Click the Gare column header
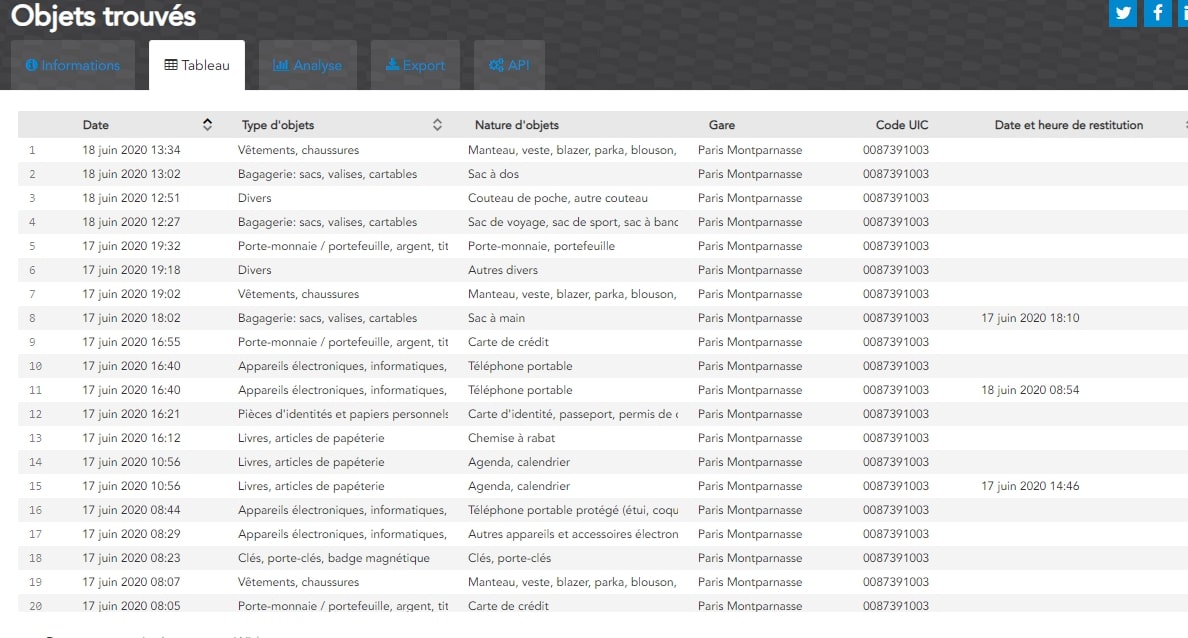Viewport: 1188px width, 638px height. (721, 125)
